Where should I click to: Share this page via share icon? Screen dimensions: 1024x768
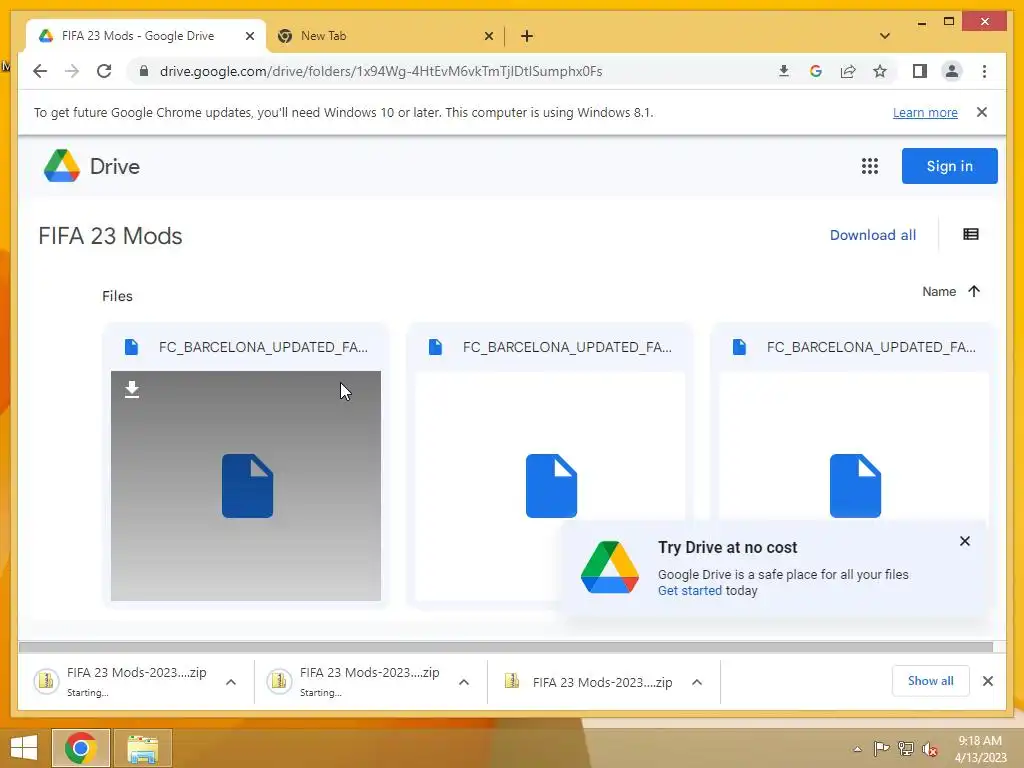(x=848, y=71)
